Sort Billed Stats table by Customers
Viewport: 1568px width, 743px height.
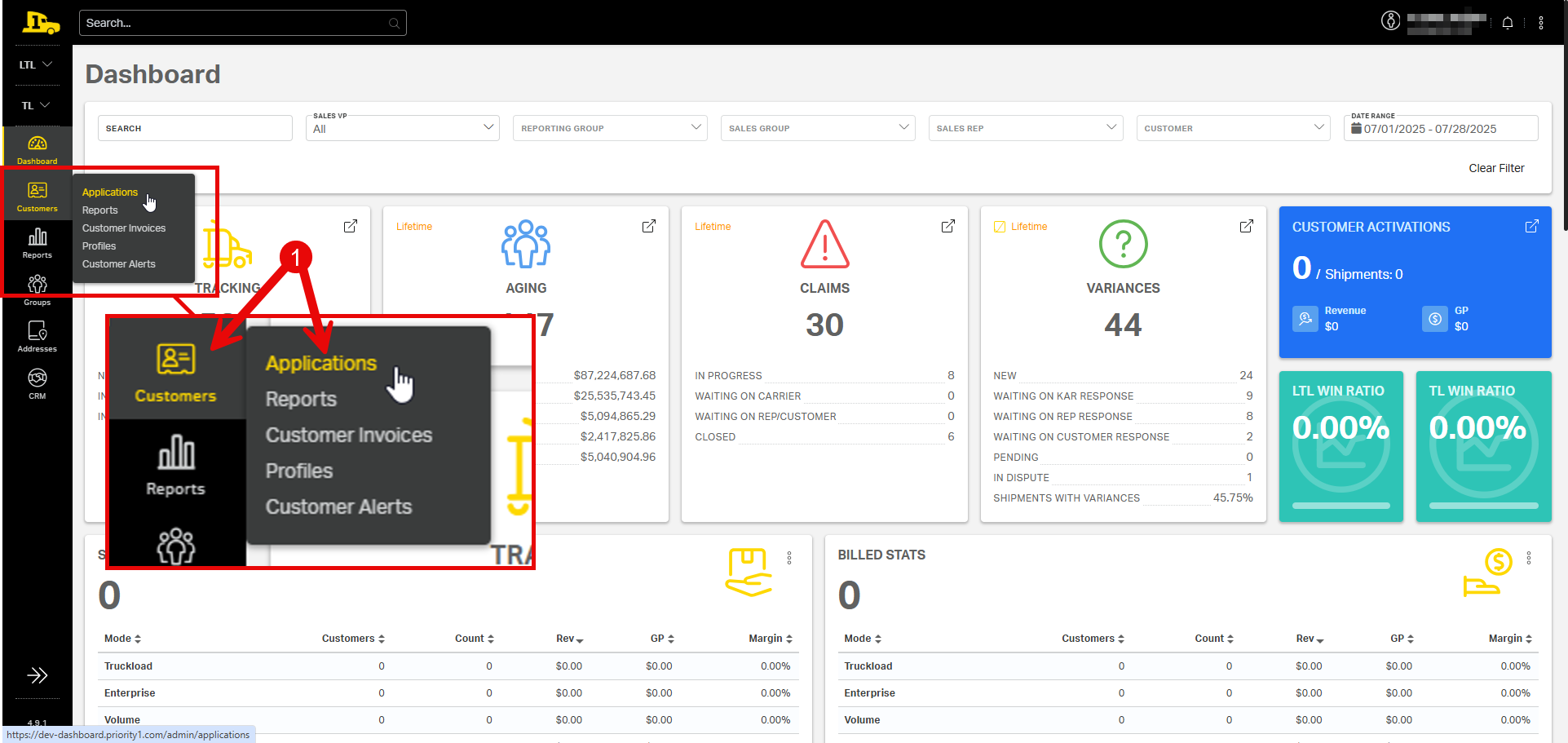tap(1093, 639)
